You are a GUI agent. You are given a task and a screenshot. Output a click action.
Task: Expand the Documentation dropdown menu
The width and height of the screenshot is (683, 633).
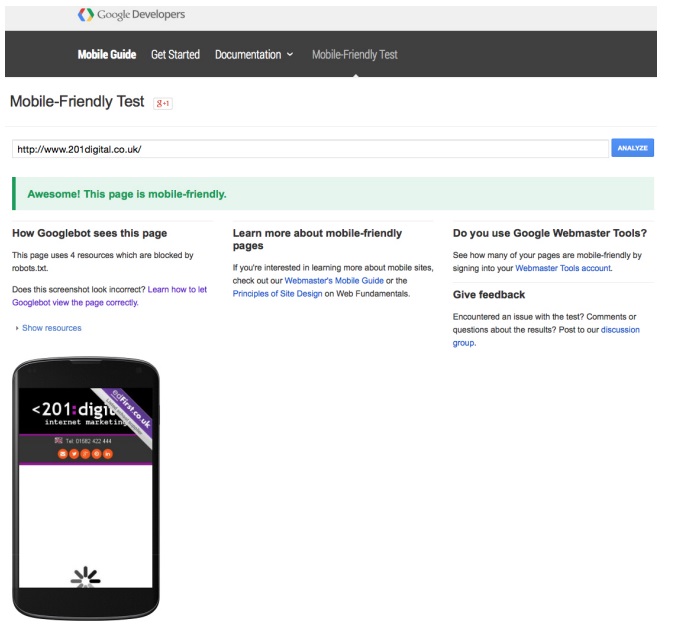254,54
